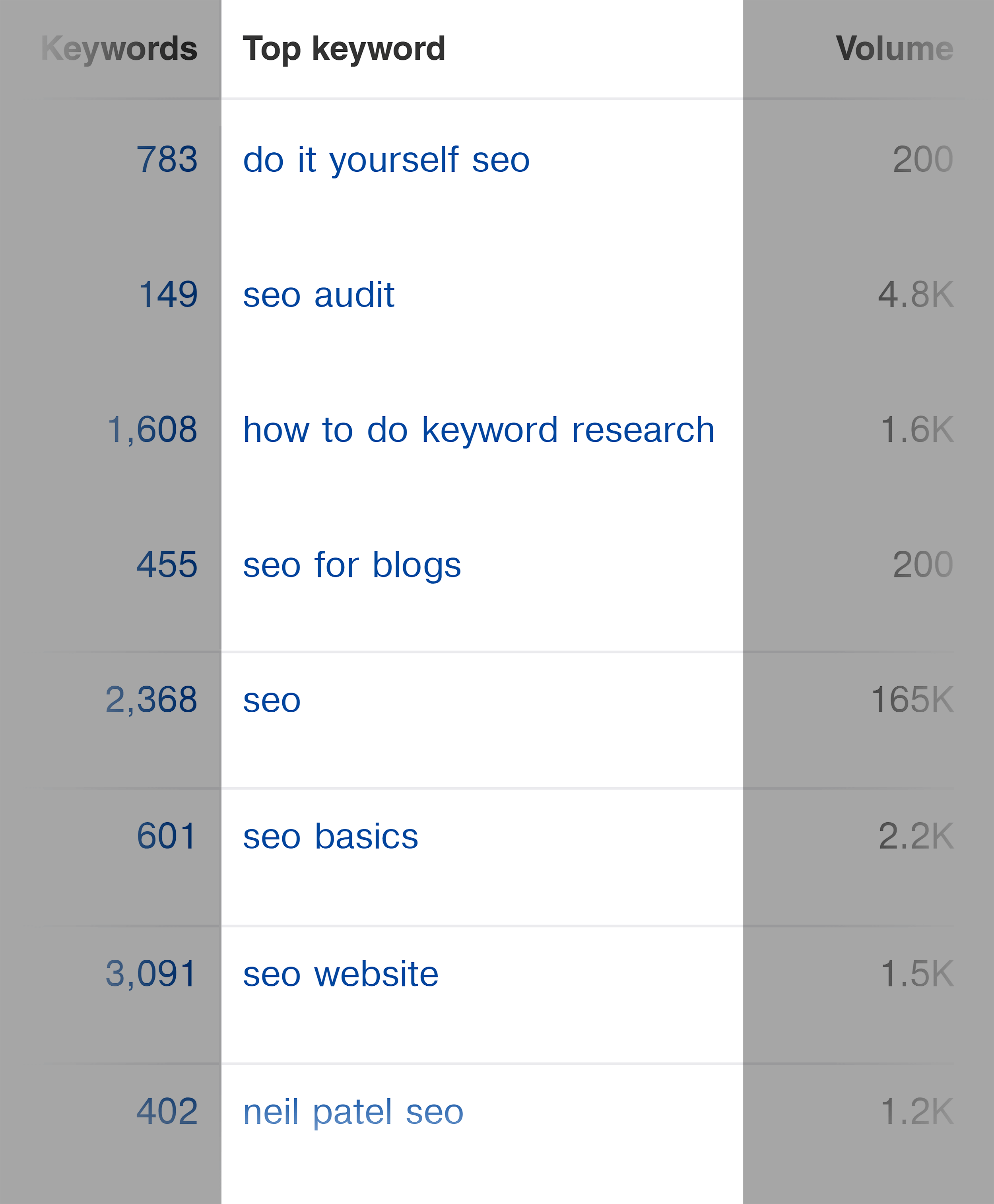Select the 'seo' top keyword link
This screenshot has width=994, height=1204.
click(x=272, y=701)
